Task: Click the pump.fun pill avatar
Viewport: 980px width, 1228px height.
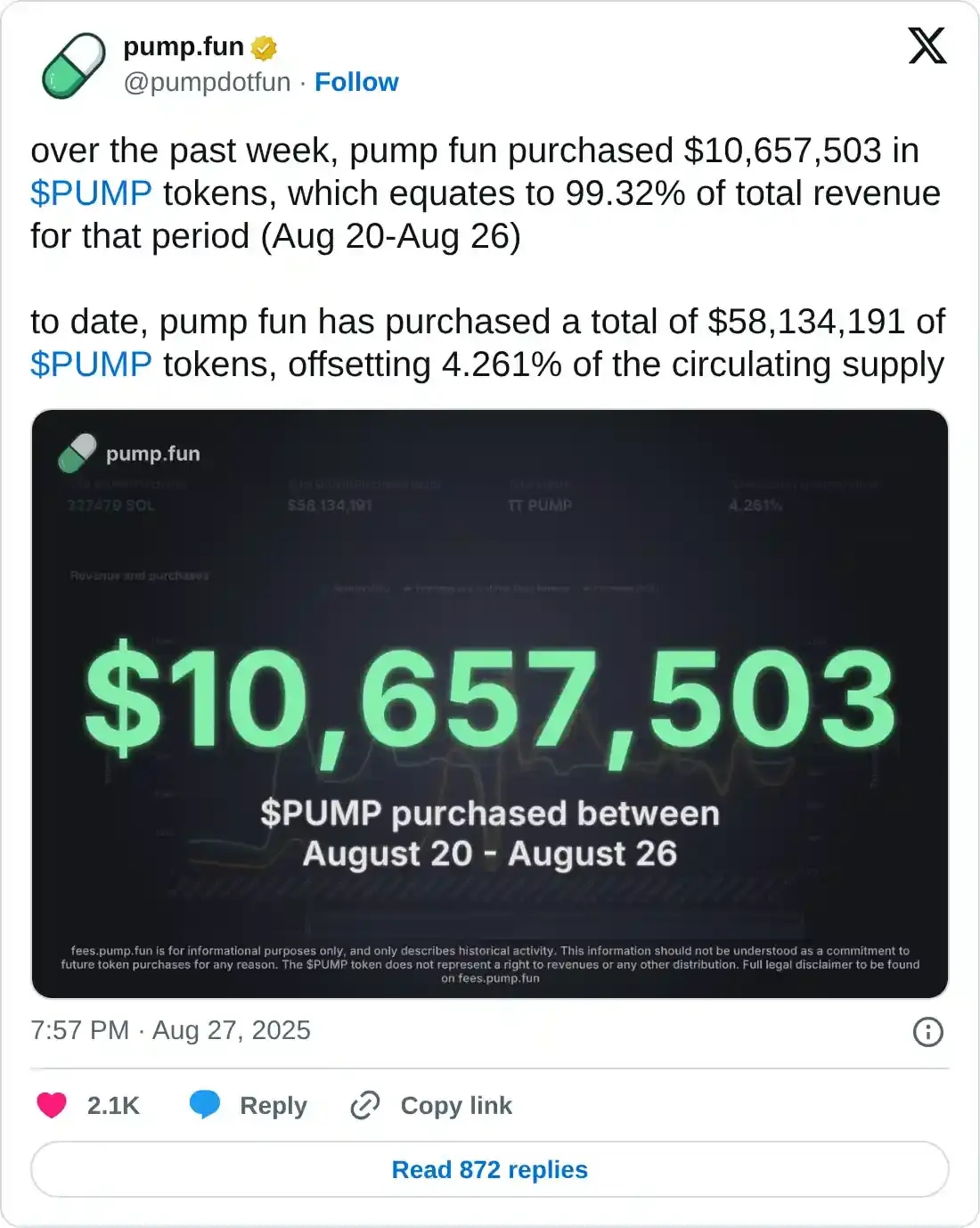Action: [x=73, y=65]
